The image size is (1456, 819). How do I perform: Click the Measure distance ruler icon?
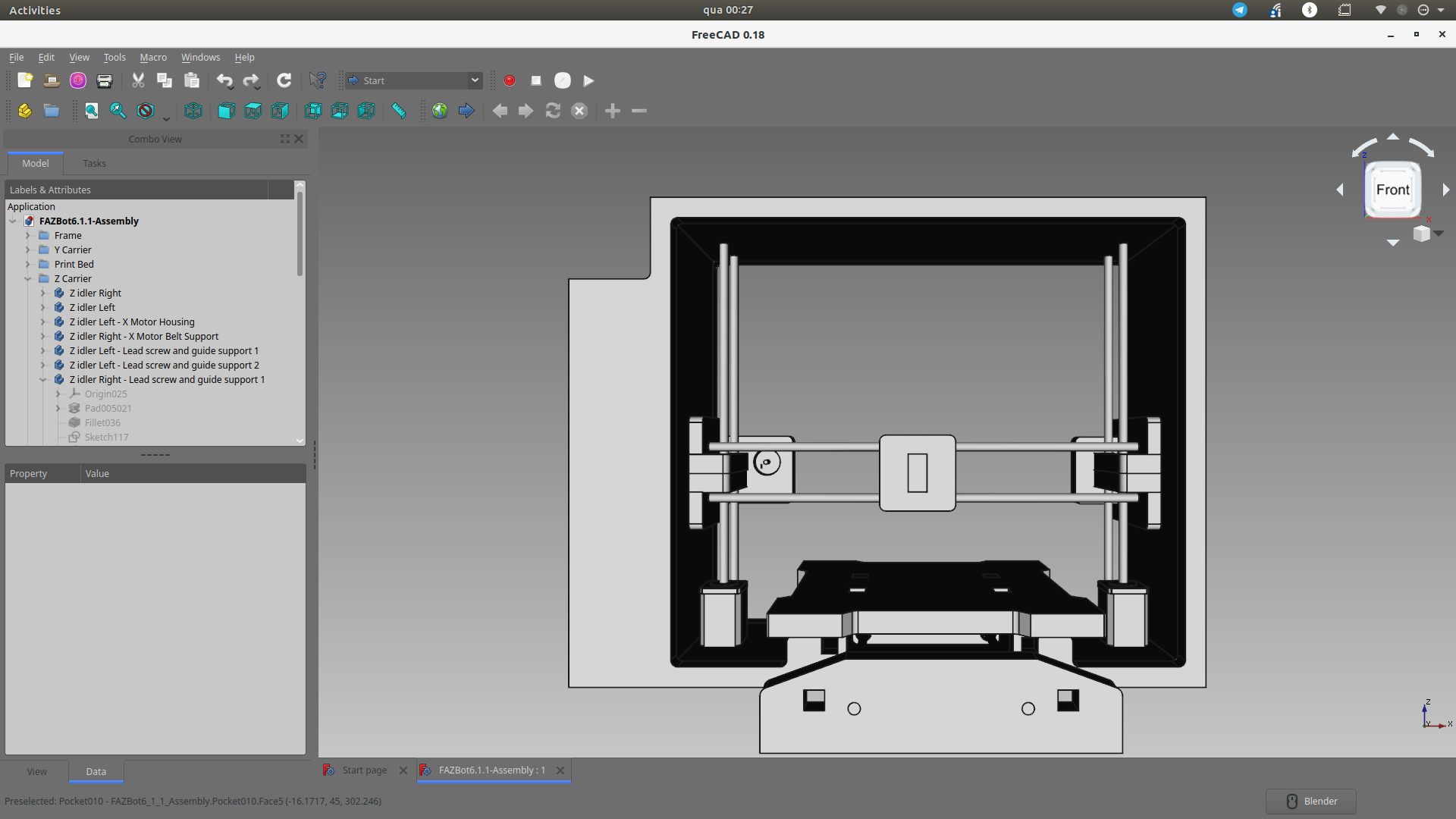(x=399, y=111)
